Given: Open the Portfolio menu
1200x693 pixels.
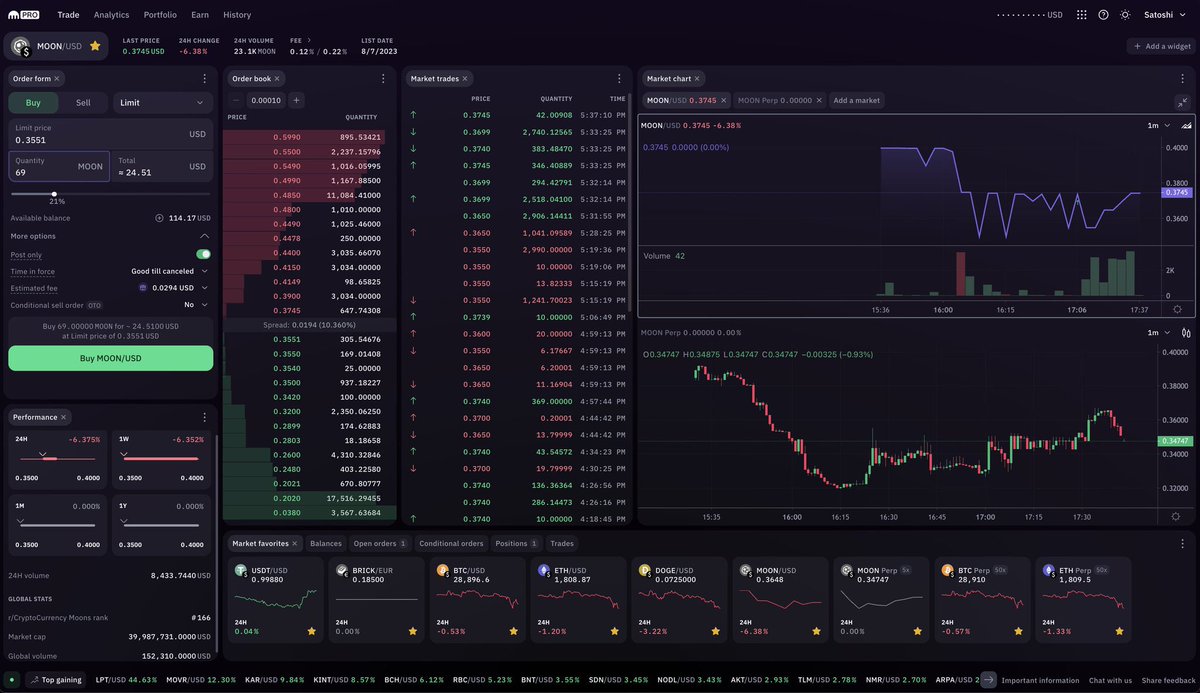Looking at the screenshot, I should click(160, 15).
